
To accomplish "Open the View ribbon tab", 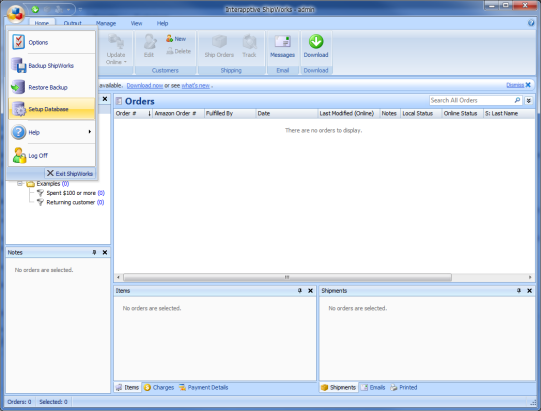I will pyautogui.click(x=136, y=23).
